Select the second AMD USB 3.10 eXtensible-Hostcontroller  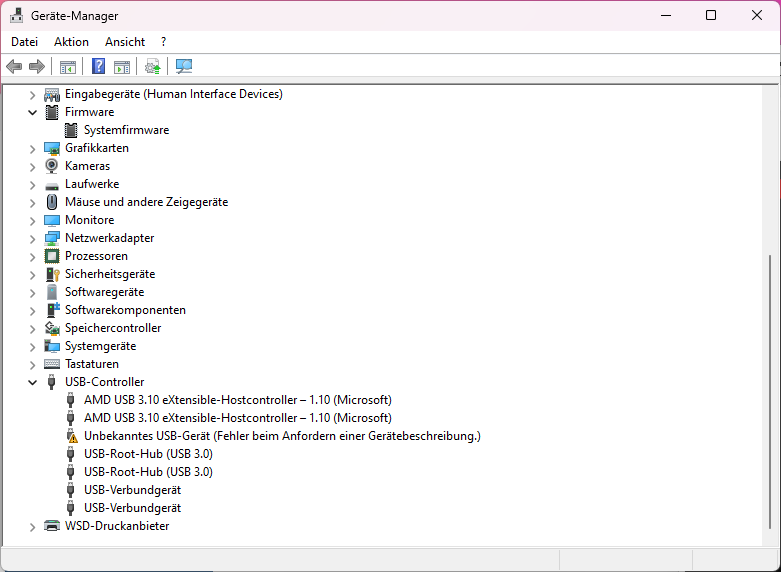click(238, 418)
